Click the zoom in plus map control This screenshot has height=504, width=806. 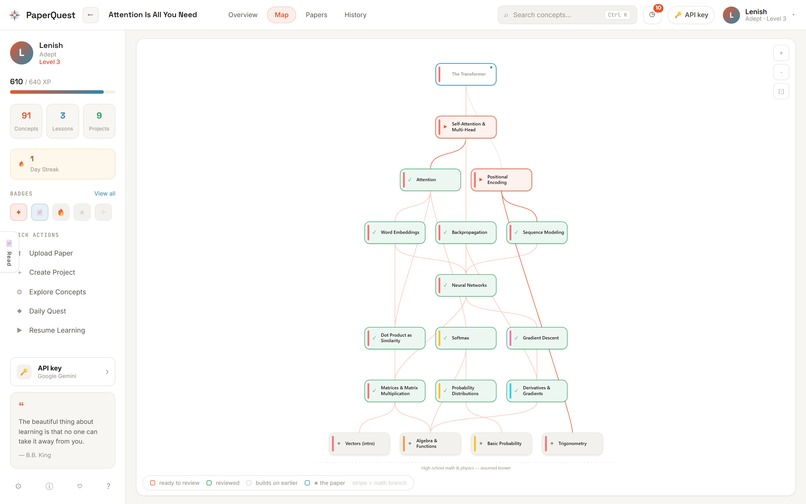click(781, 53)
